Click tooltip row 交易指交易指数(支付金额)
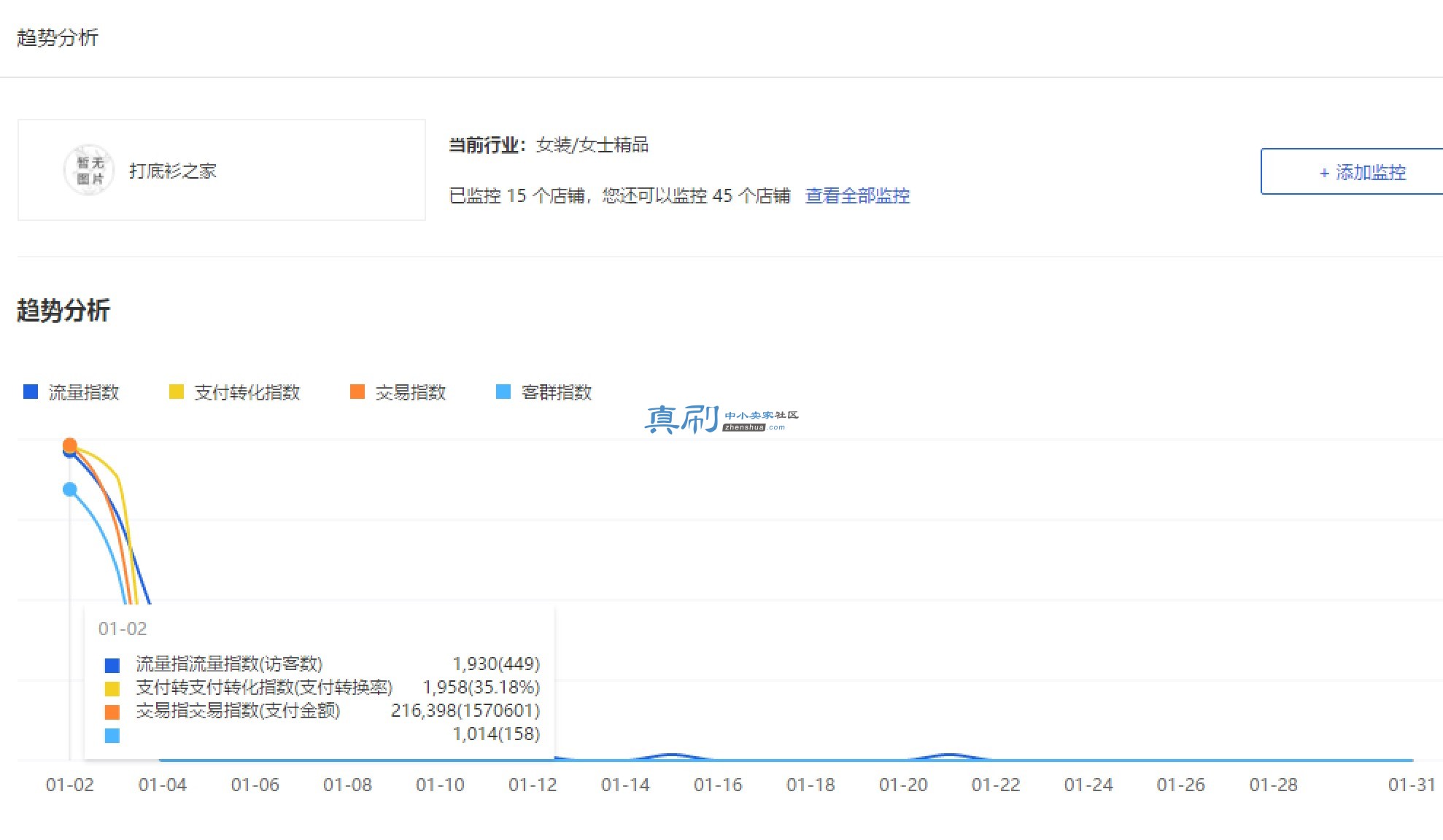Viewport: 1443px width, 840px height. [x=238, y=710]
